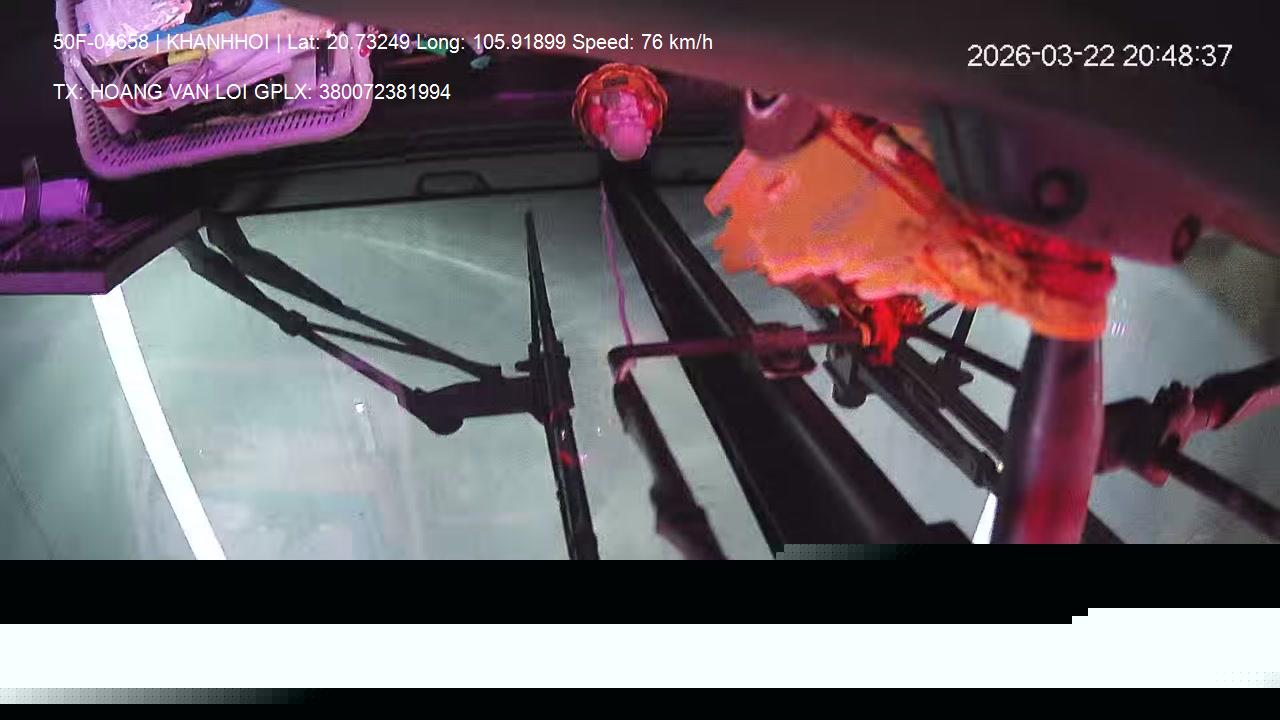
Task: Click the time 20:48:37 in timestamp
Action: point(1177,56)
